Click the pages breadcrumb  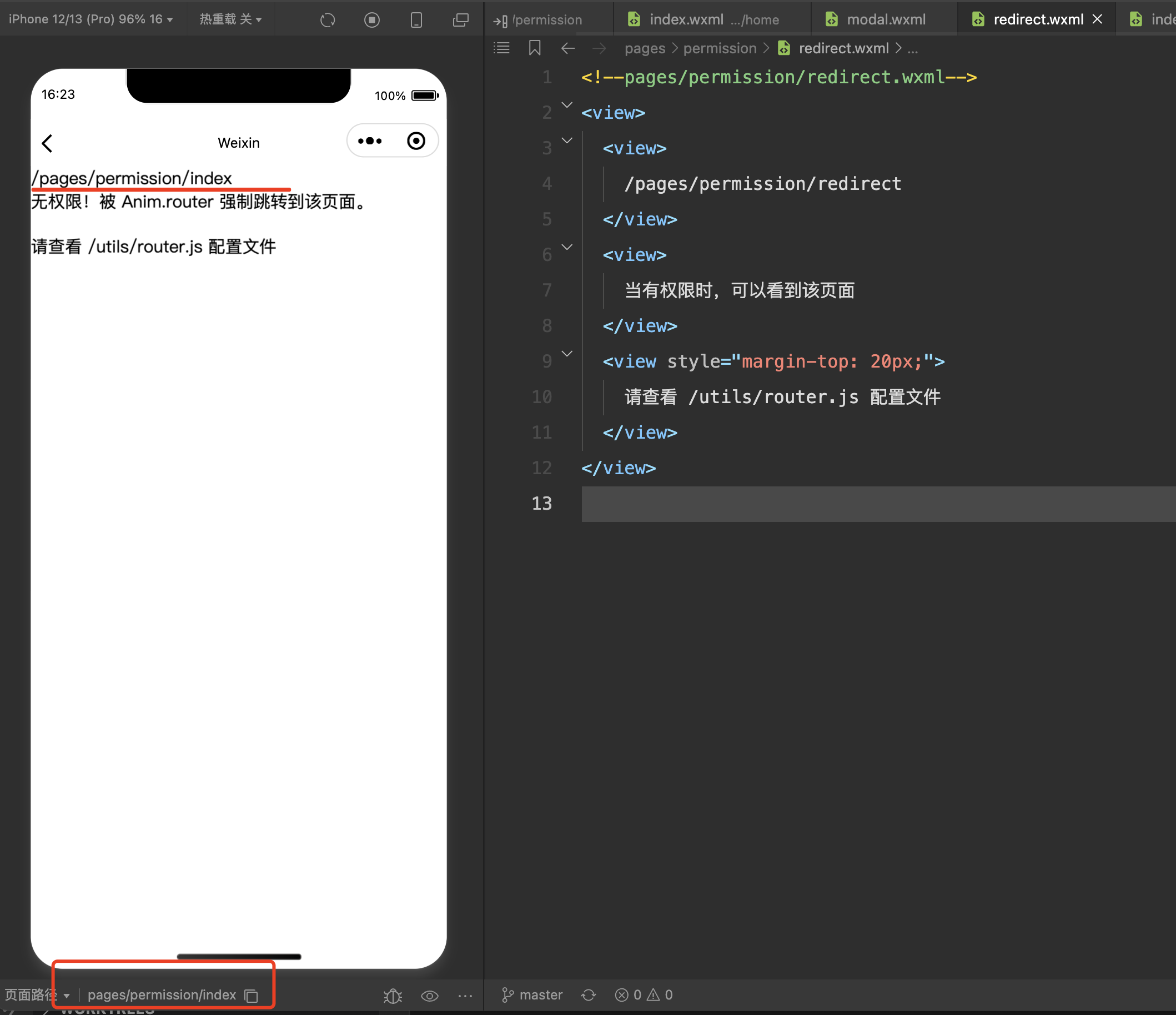(645, 48)
